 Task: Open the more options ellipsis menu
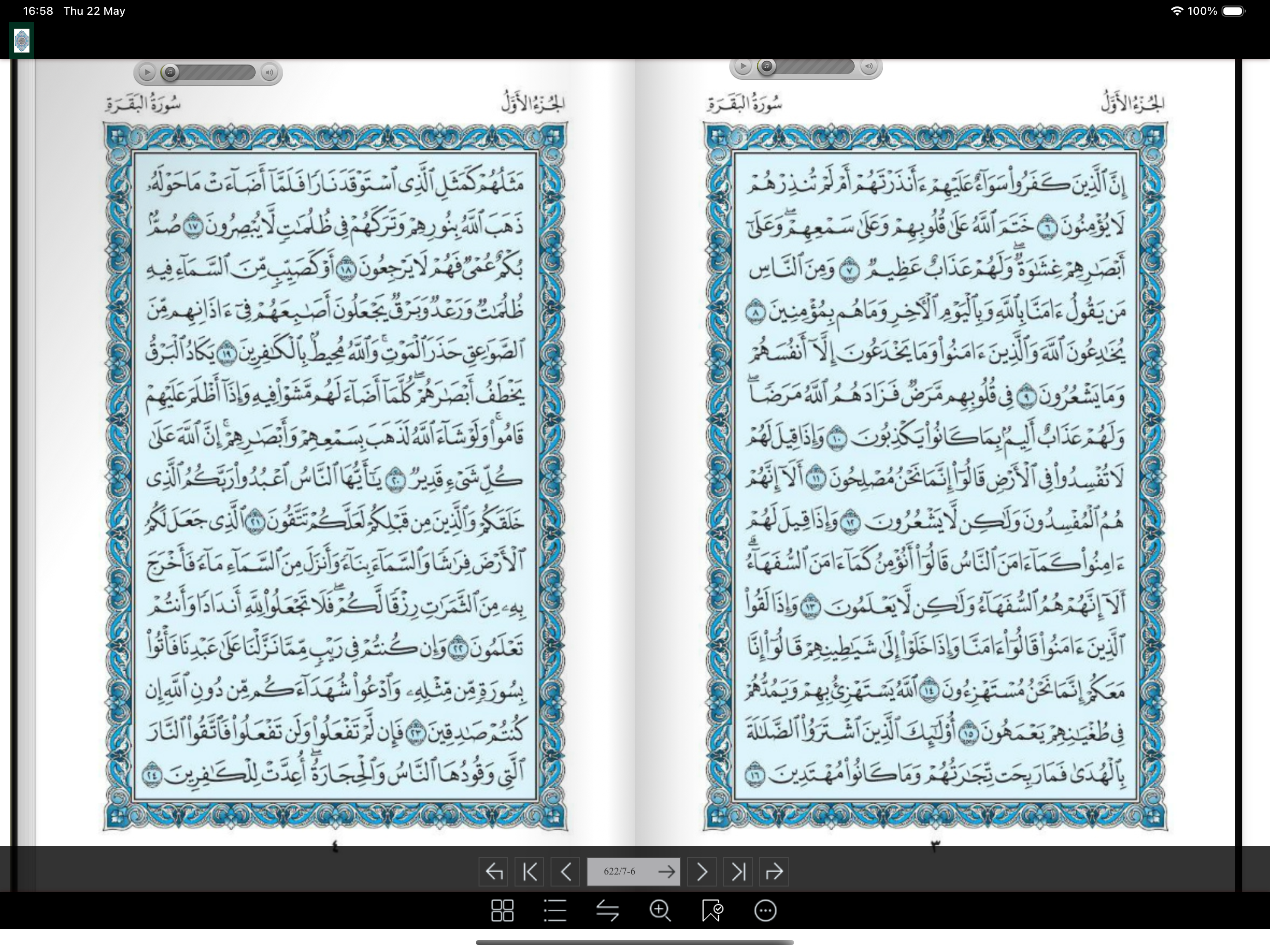(x=765, y=910)
